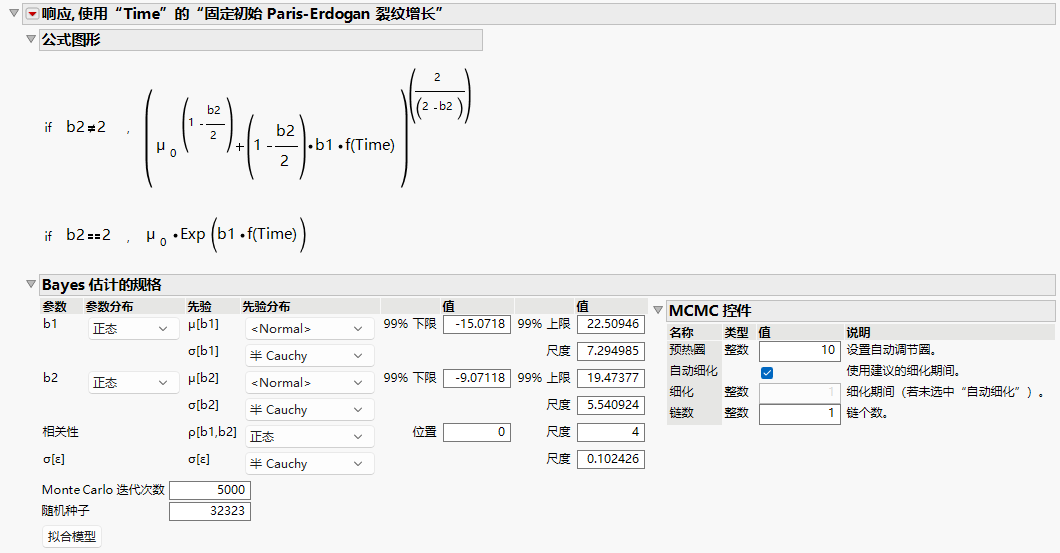Viewport: 1060px width, 553px height.
Task: Click the 参数分布 column header
Action: click(x=110, y=306)
